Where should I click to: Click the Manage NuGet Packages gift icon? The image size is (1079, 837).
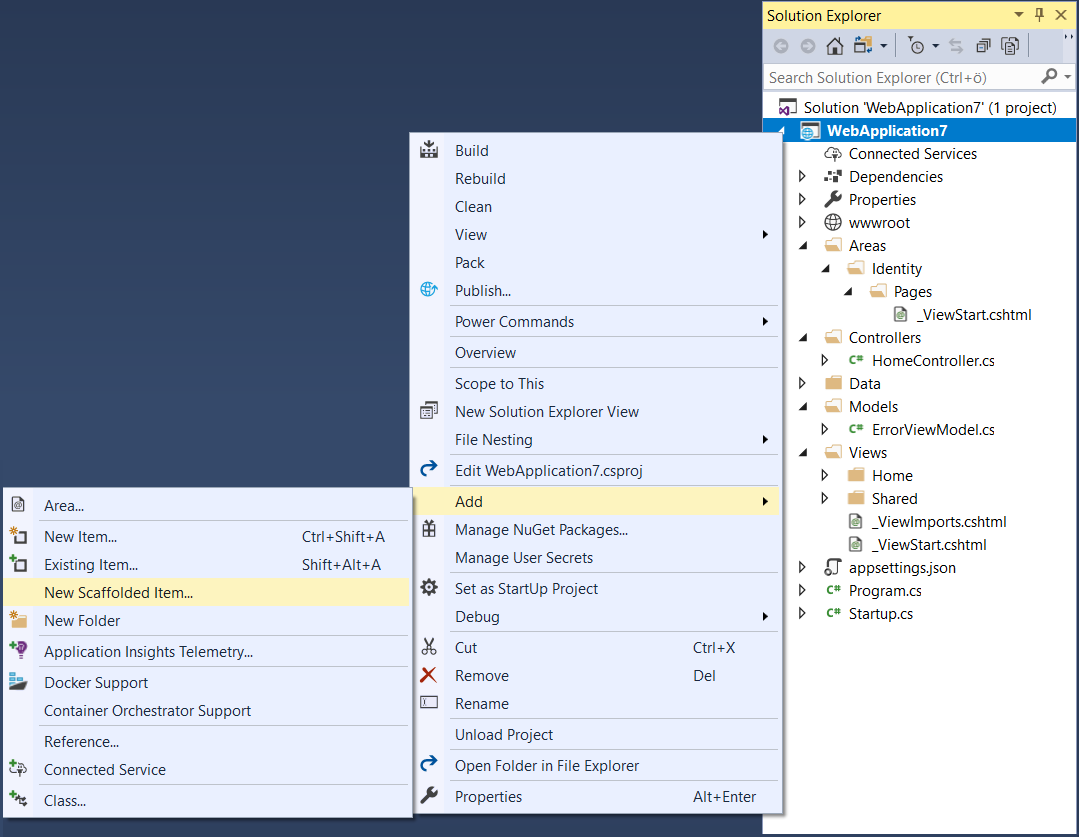click(429, 529)
